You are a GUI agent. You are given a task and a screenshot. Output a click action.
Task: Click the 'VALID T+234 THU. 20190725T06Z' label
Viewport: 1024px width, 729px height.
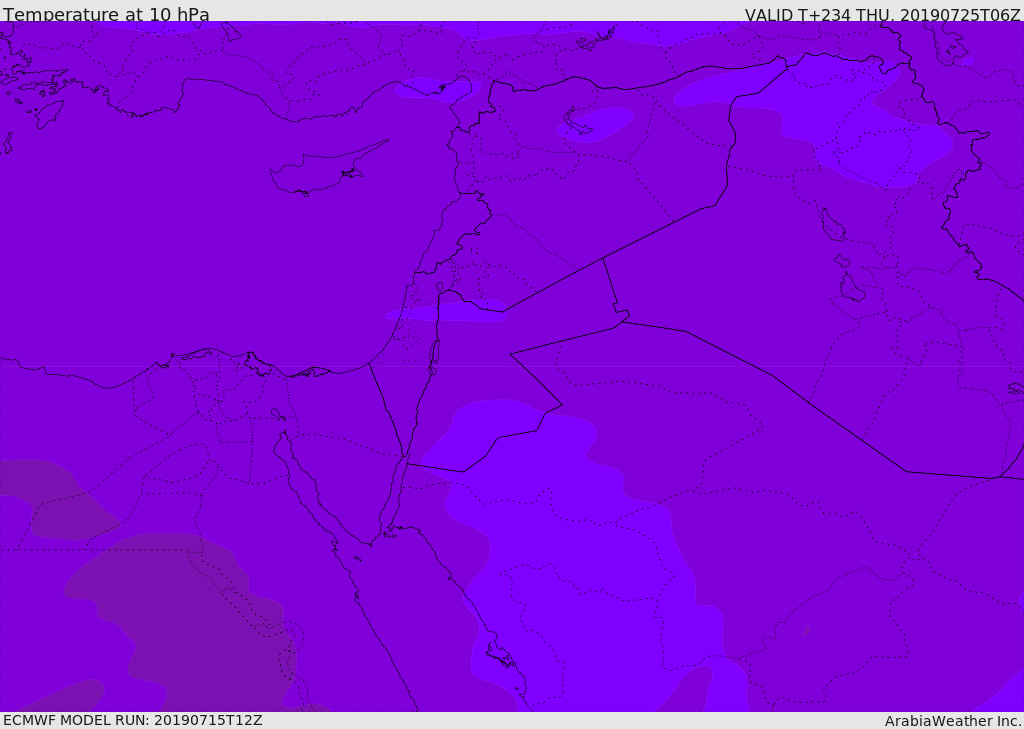click(883, 14)
